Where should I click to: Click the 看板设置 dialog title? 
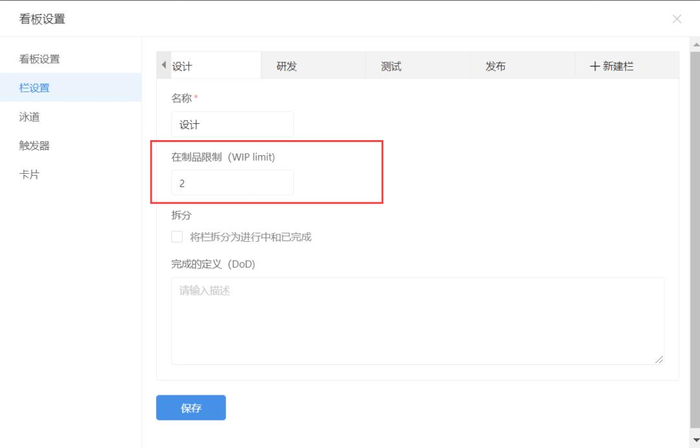(42, 19)
